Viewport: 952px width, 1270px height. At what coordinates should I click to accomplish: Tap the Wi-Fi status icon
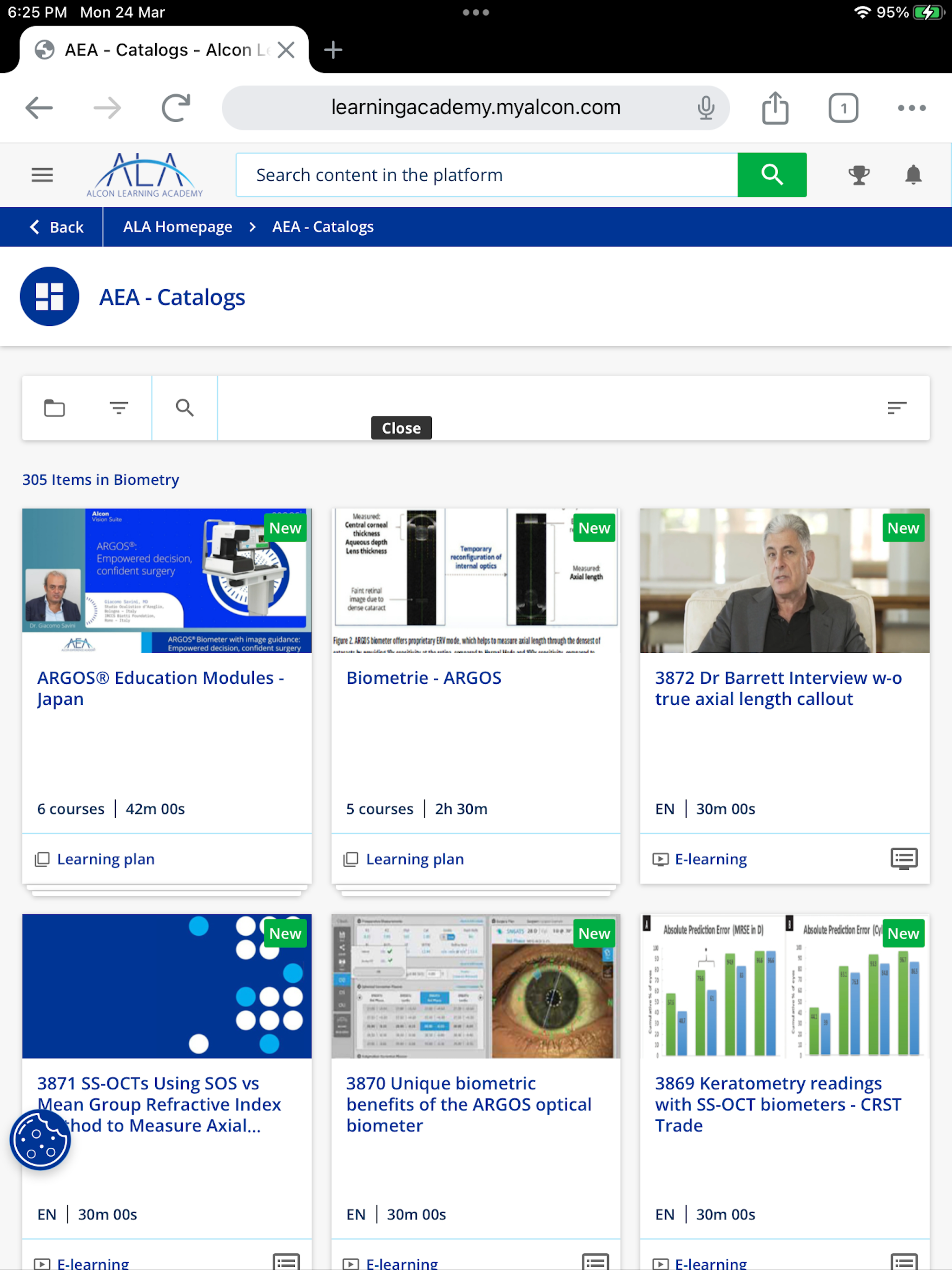pyautogui.click(x=862, y=12)
